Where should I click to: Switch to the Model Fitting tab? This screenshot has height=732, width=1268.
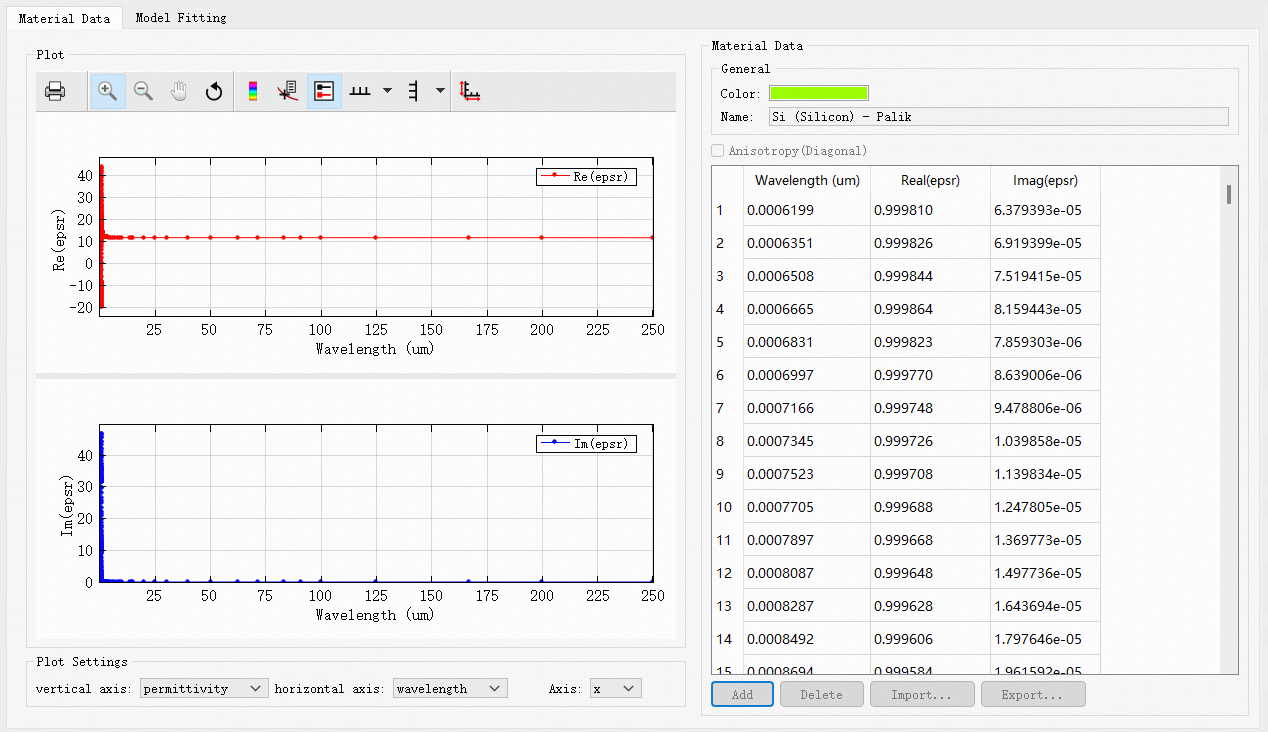(x=181, y=18)
